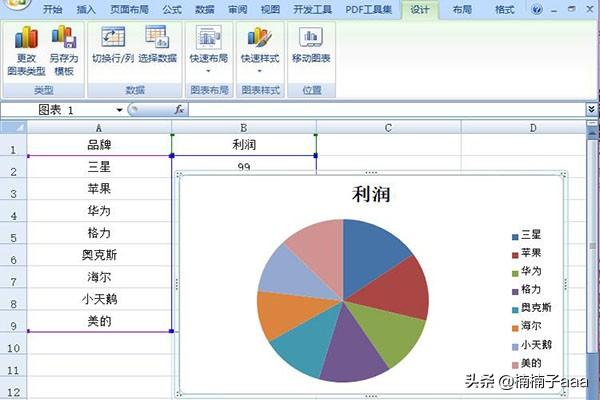The height and width of the screenshot is (400, 600).
Task: Open the 公式 ribbon tab
Action: point(172,9)
